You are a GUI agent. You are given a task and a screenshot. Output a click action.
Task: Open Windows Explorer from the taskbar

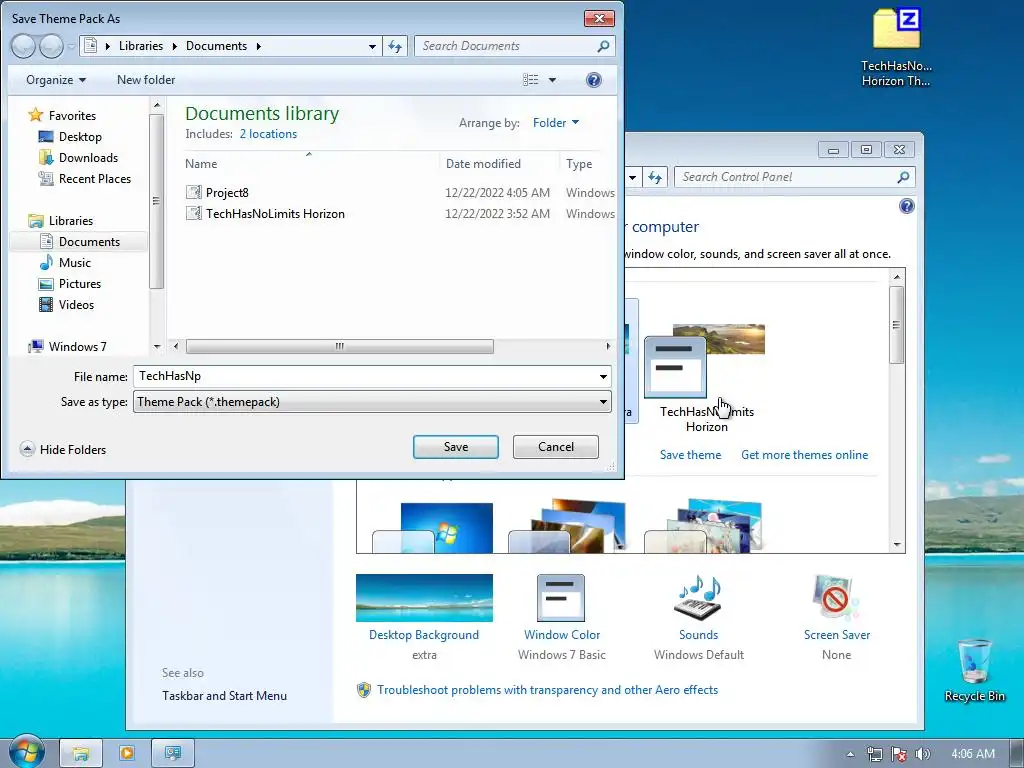click(80, 753)
